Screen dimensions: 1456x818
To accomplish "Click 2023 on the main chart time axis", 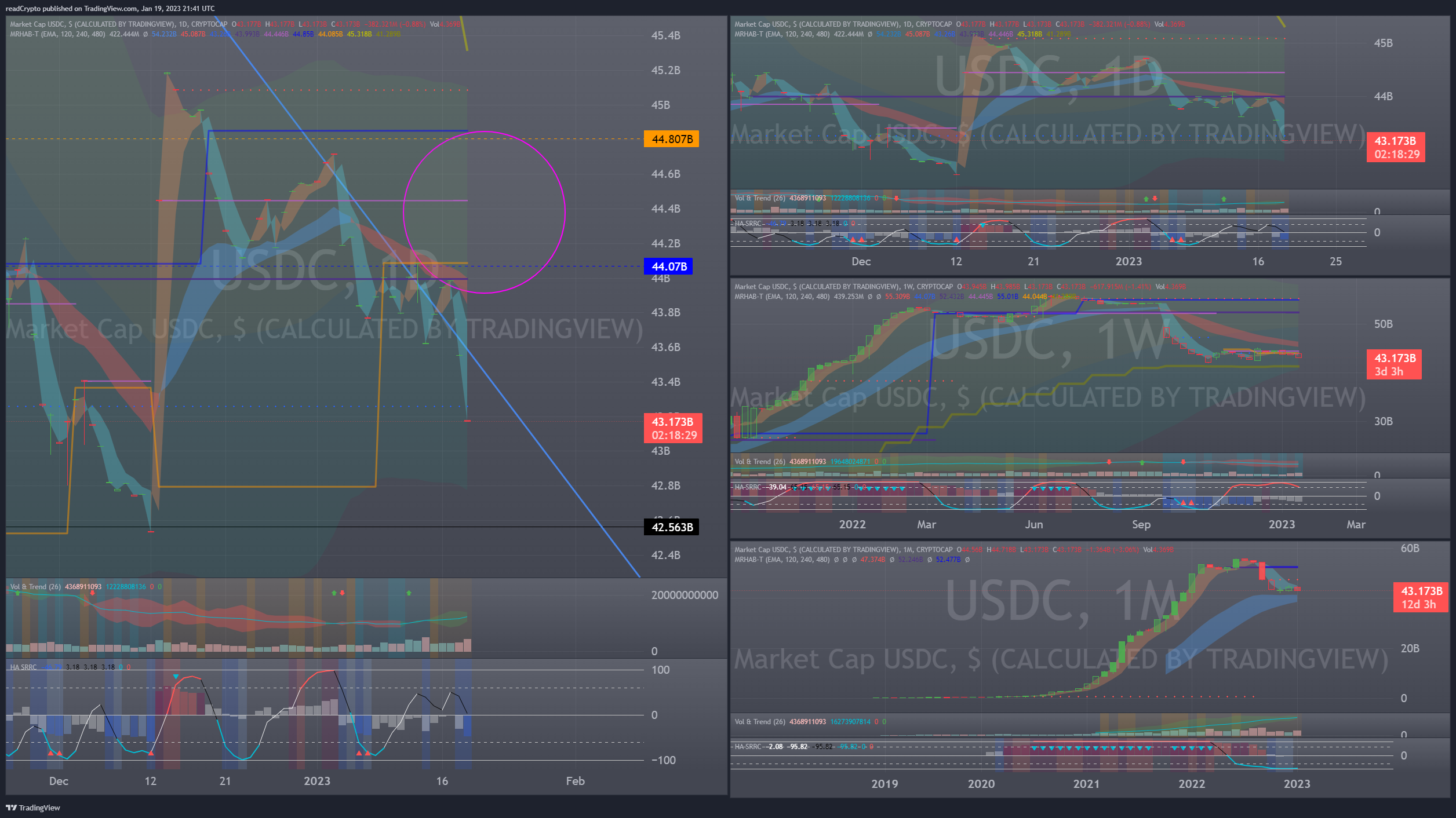I will (317, 781).
